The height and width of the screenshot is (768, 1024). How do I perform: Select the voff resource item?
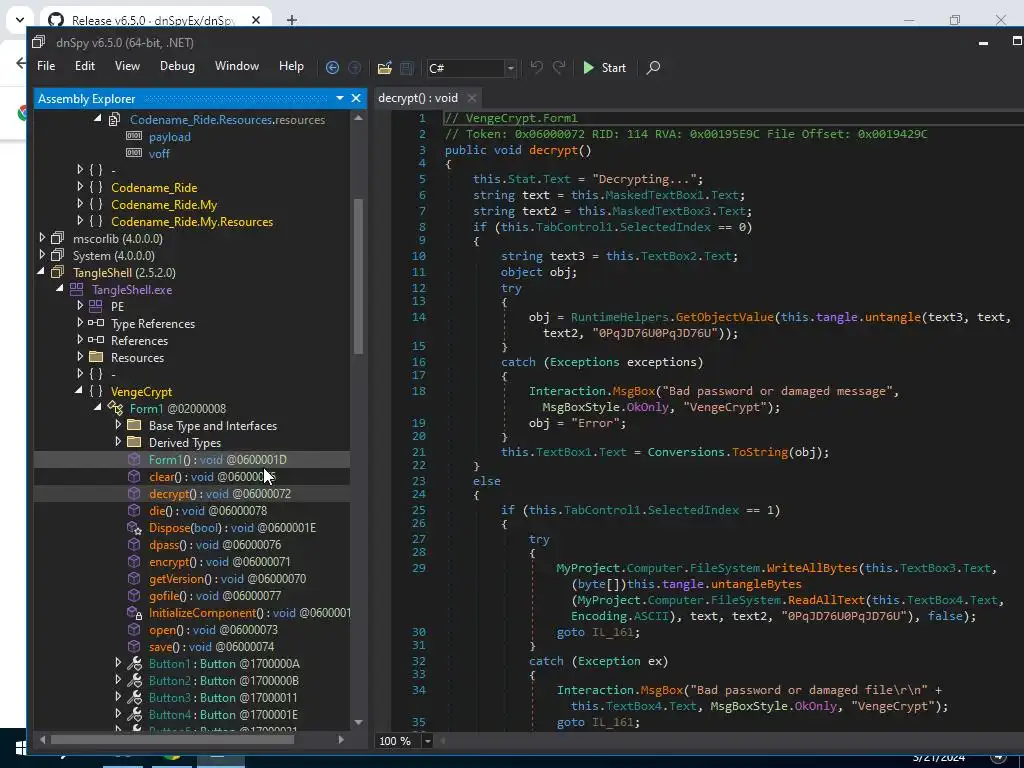click(159, 153)
